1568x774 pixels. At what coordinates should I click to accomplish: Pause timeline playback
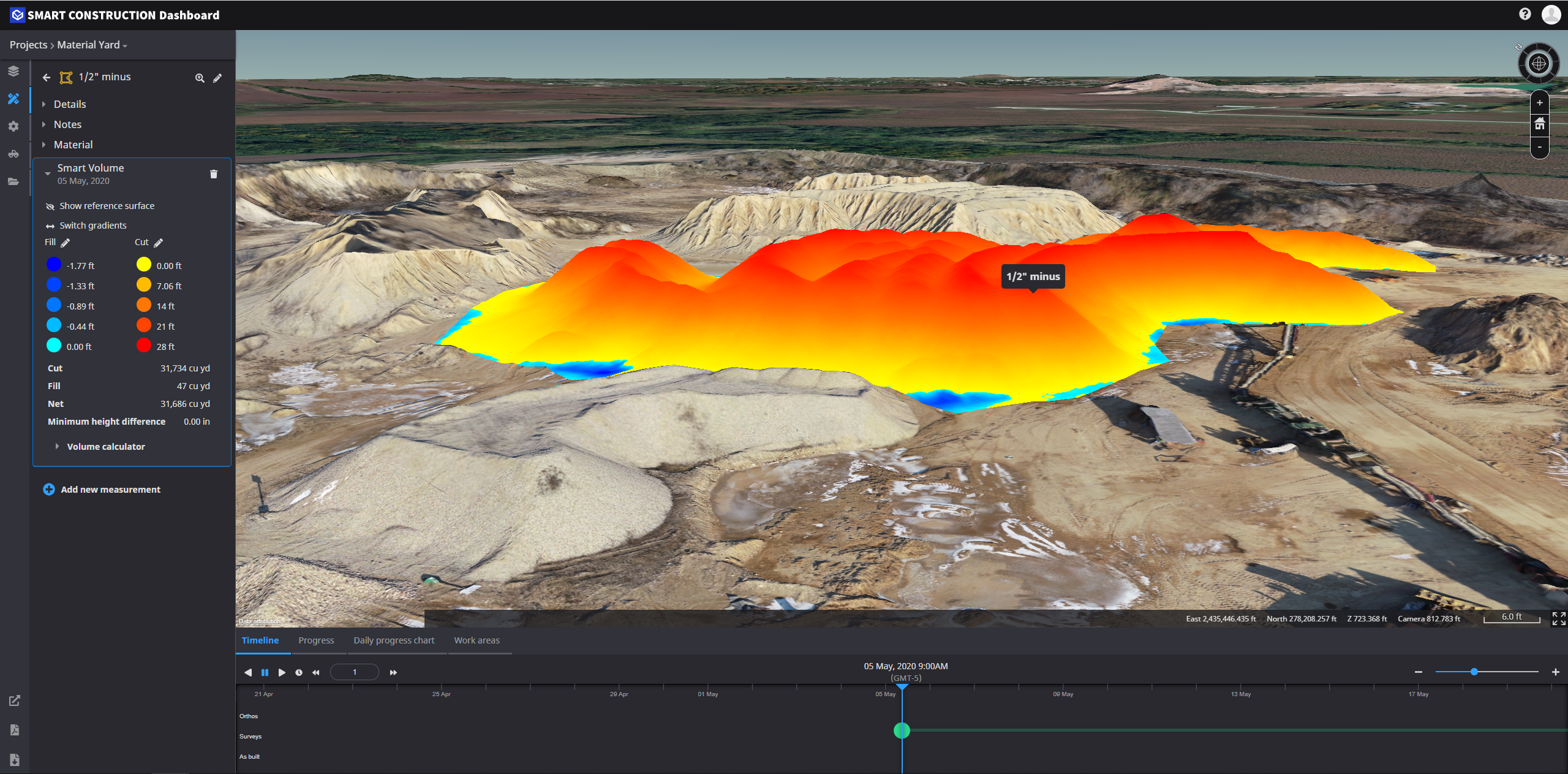click(x=265, y=672)
